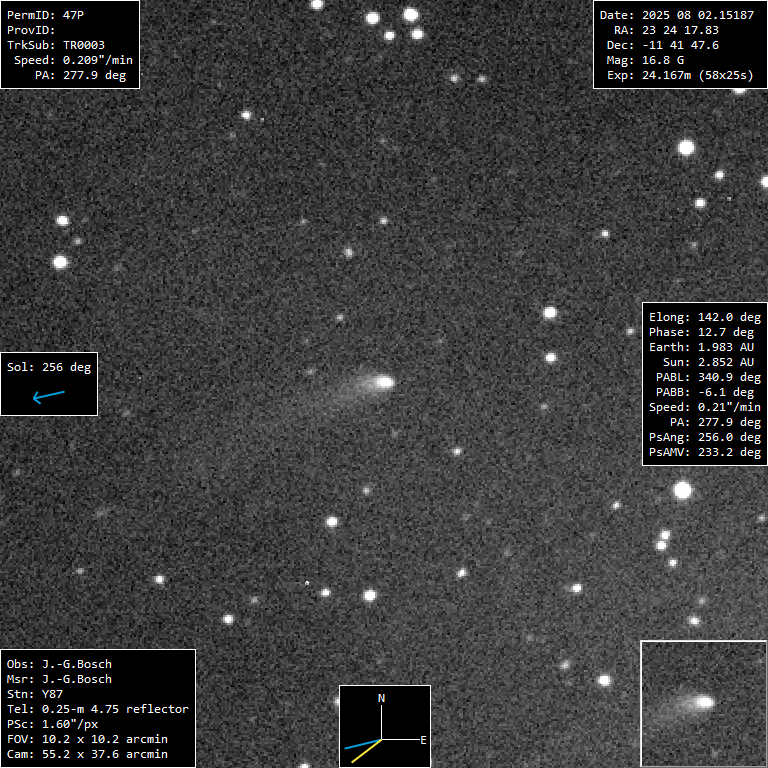
Task: Click the yellow line in compass box
Action: 366,751
